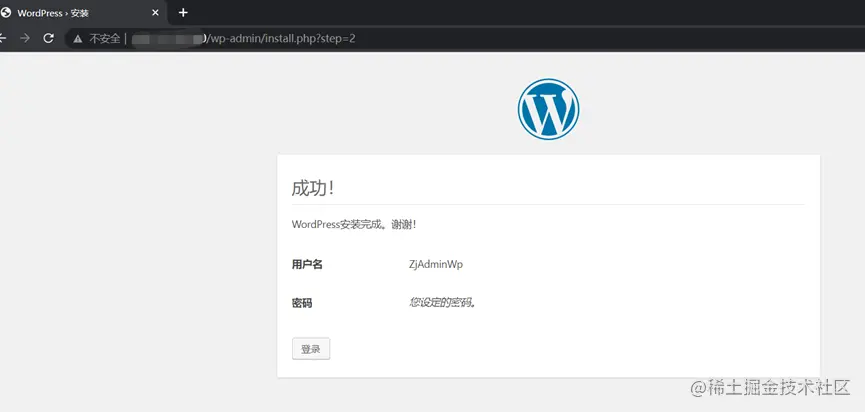Click the tab's globe favicon

(6, 13)
